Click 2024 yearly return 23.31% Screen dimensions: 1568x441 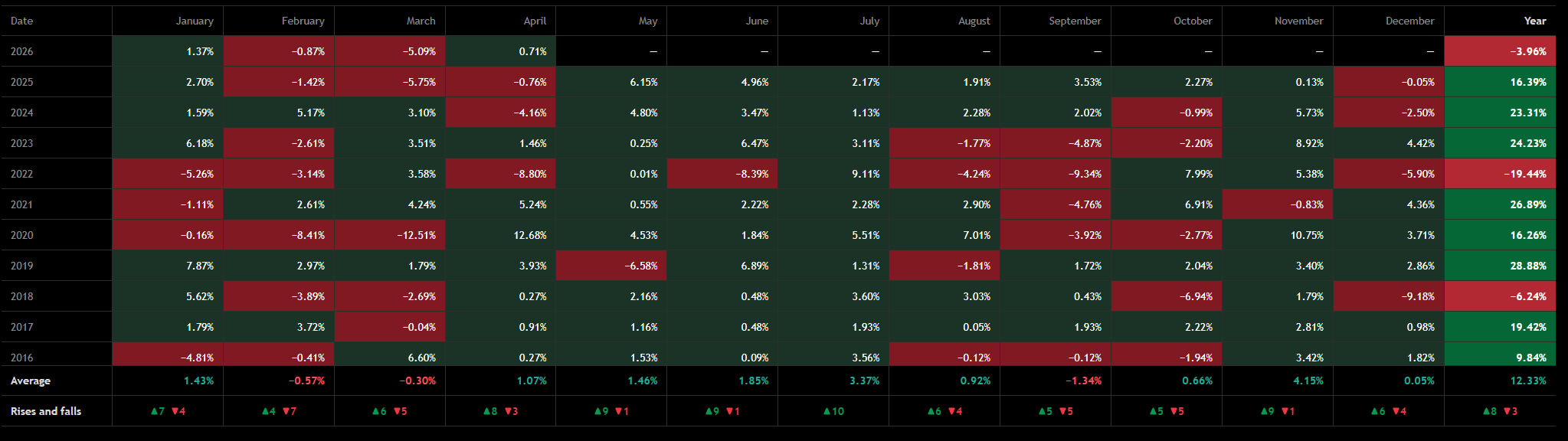1500,113
